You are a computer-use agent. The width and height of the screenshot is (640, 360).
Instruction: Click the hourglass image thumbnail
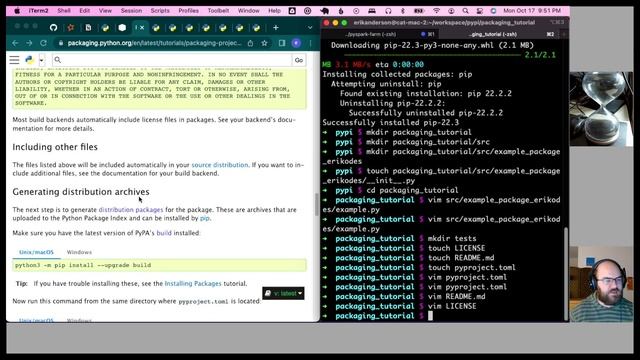[601, 109]
